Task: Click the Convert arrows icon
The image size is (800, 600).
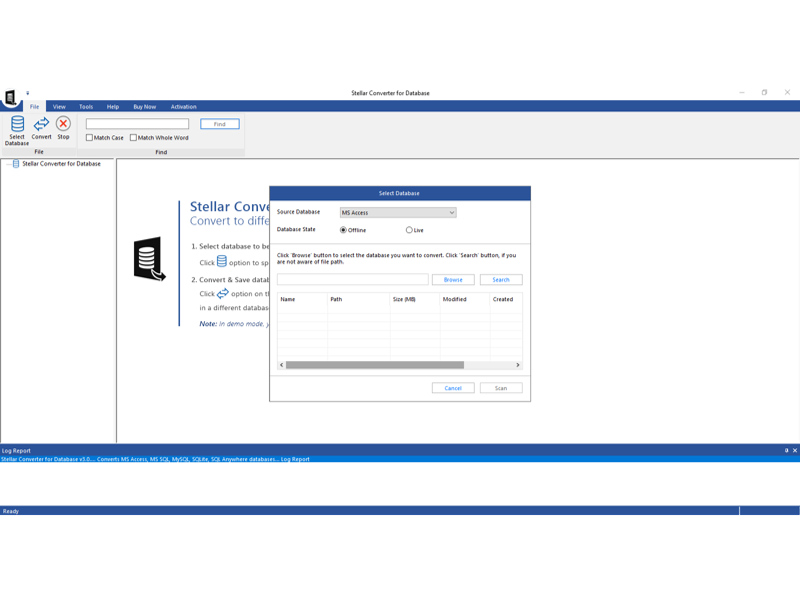Action: click(x=41, y=124)
